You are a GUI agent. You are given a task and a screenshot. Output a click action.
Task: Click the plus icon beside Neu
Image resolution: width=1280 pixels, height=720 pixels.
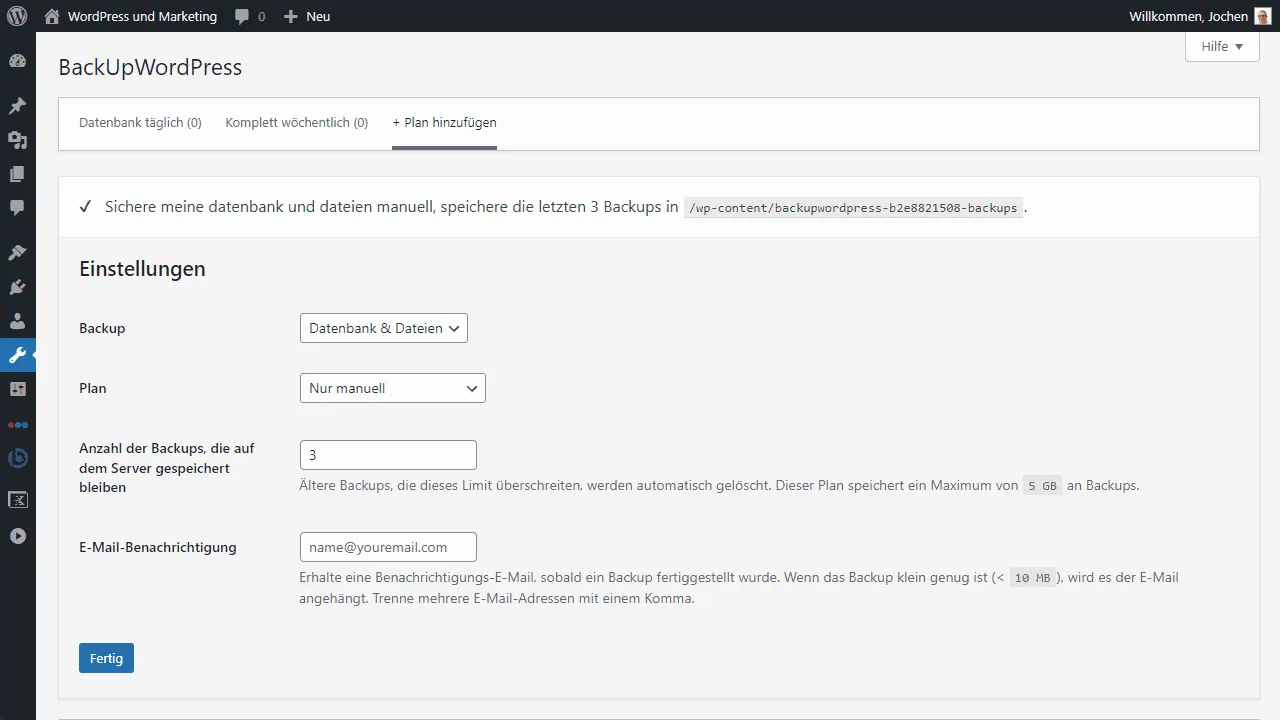tap(291, 17)
